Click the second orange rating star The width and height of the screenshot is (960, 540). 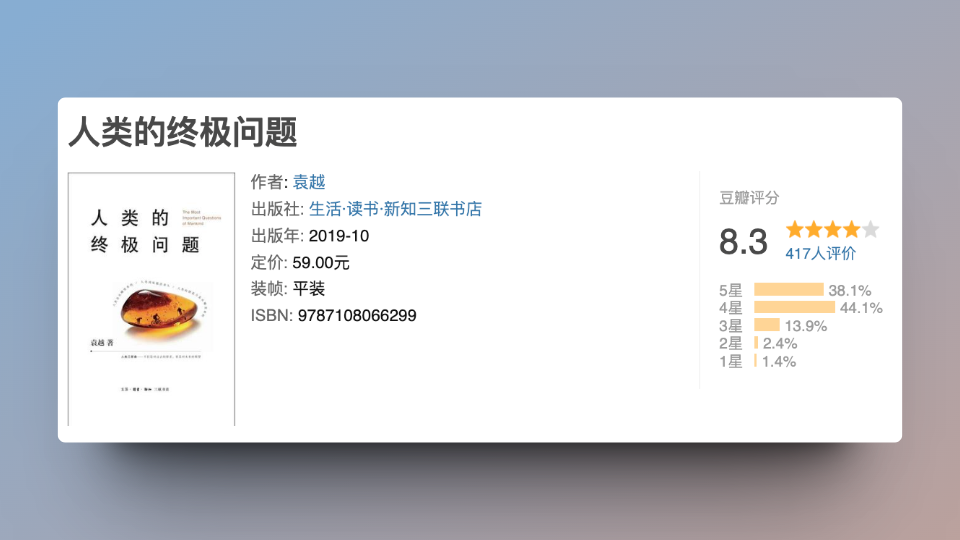click(x=814, y=229)
